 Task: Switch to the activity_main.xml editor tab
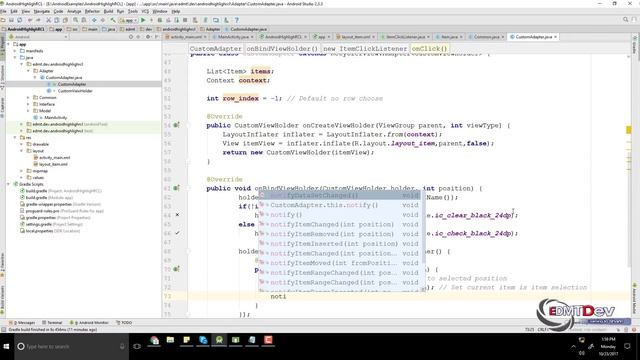pyautogui.click(x=186, y=37)
